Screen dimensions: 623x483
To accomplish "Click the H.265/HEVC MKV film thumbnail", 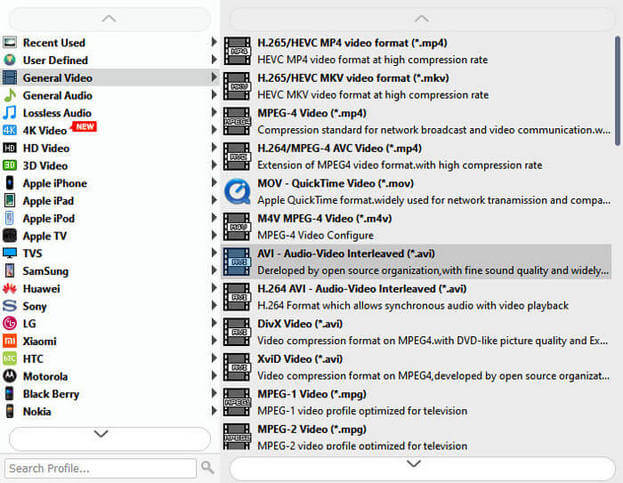I will [237, 86].
